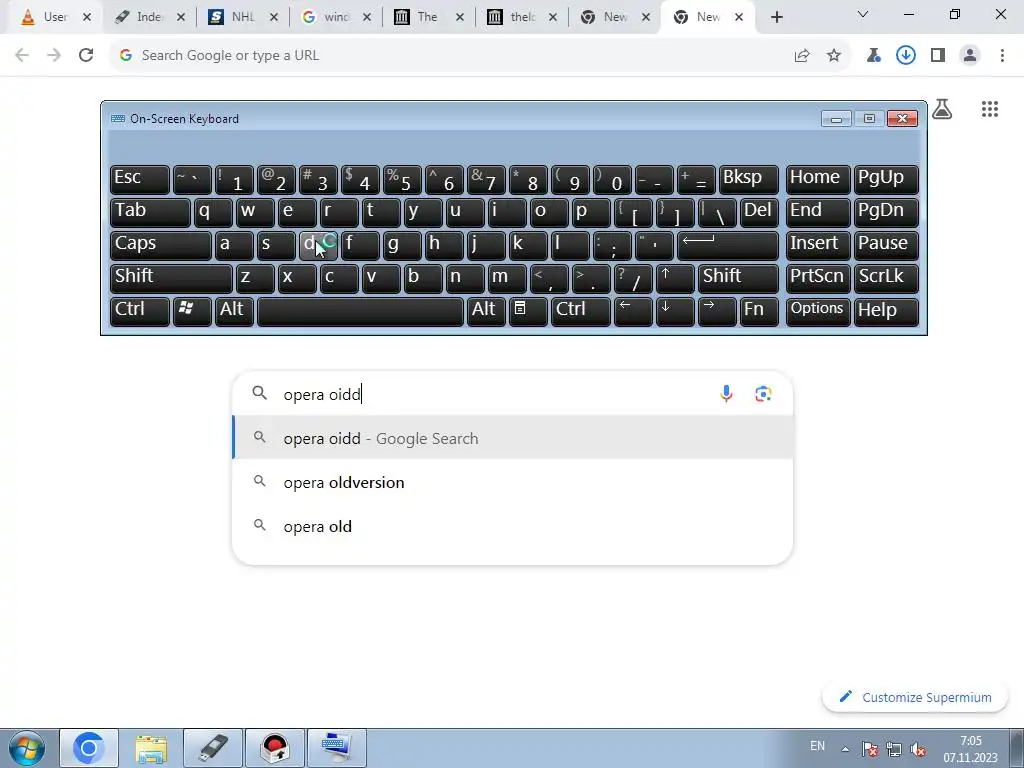Click the Enter key on On-Screen Keyboard
Viewport: 1024px width, 768px height.
728,245
